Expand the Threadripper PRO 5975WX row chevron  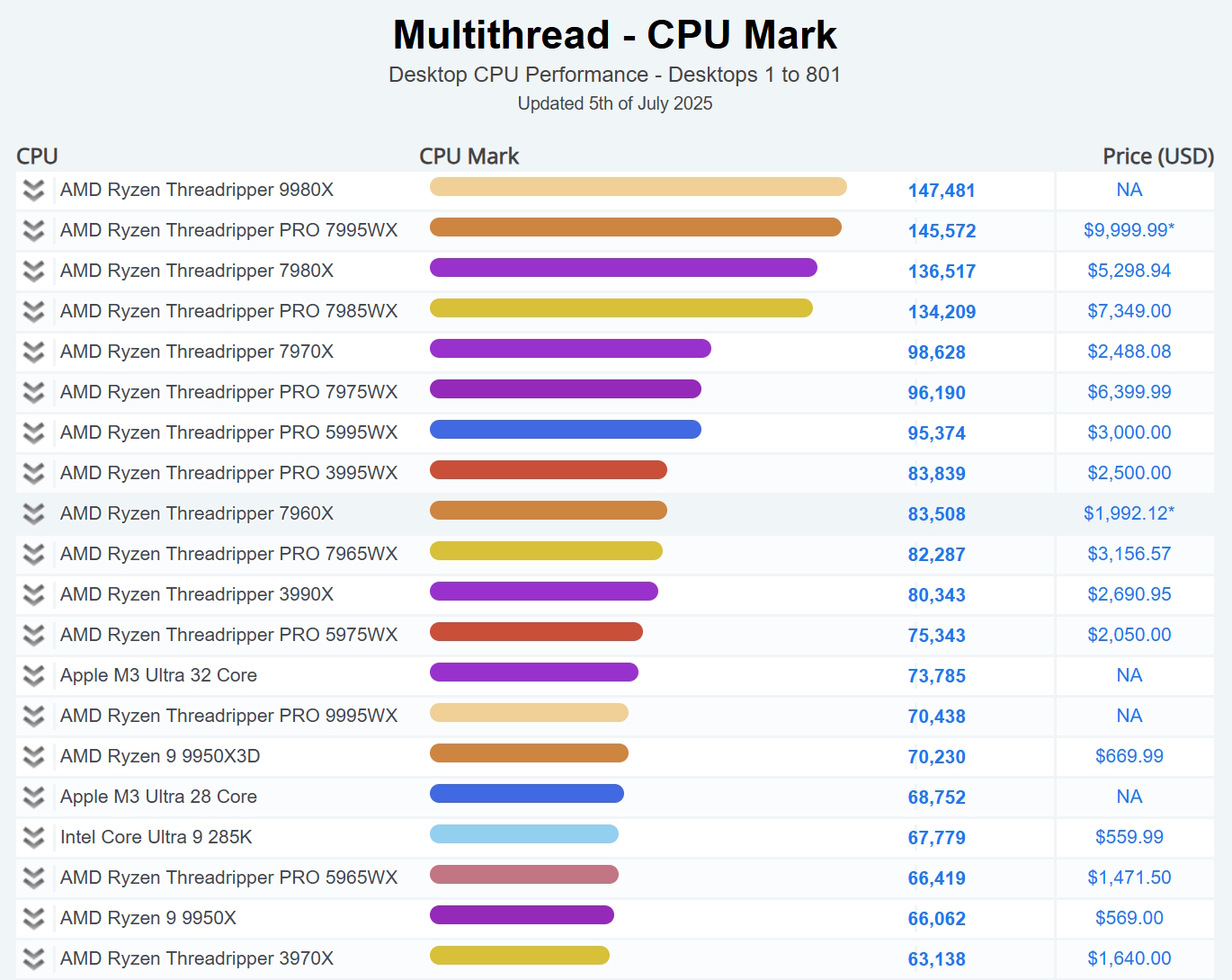point(33,636)
